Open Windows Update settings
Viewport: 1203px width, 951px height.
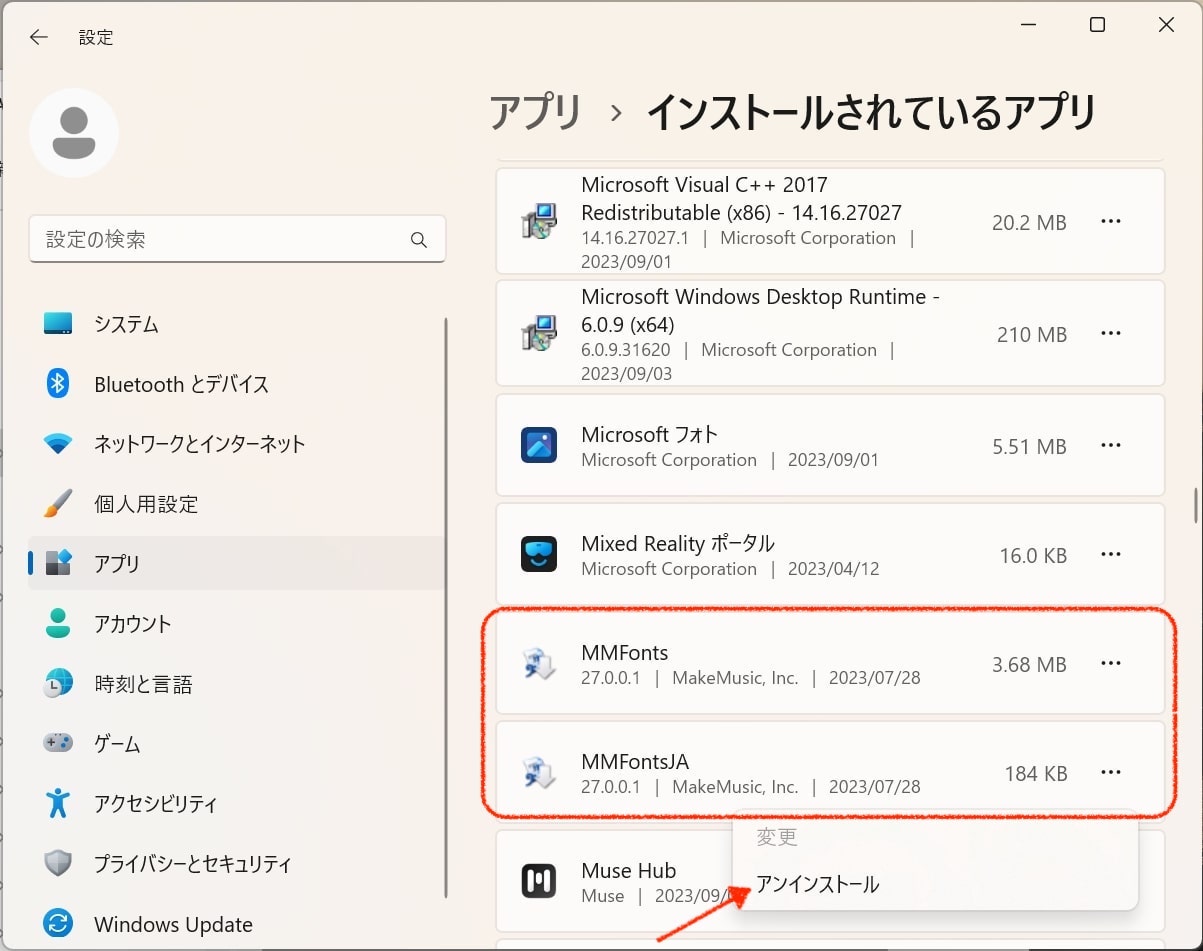(236, 924)
